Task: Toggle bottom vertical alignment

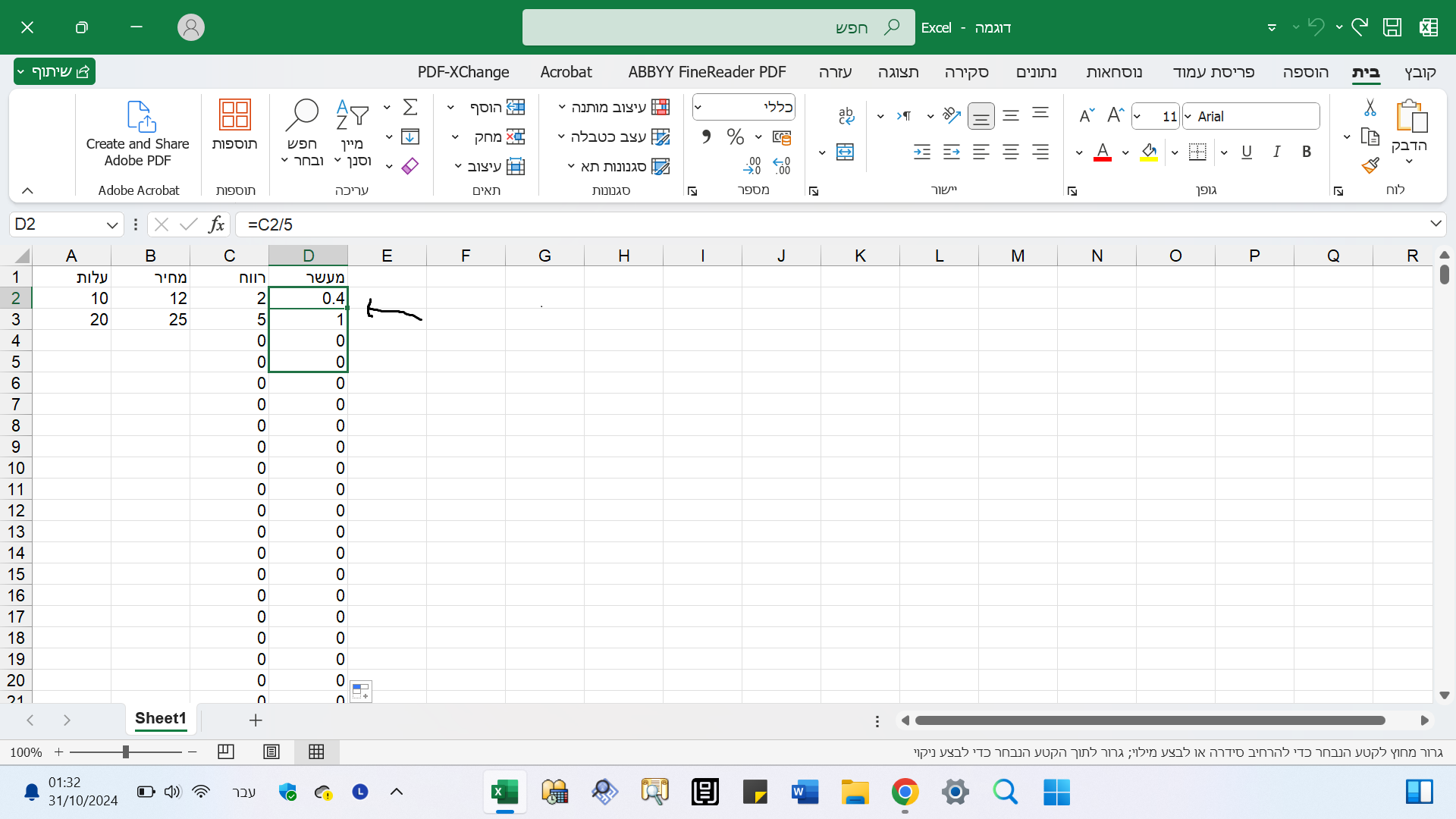Action: tap(981, 116)
